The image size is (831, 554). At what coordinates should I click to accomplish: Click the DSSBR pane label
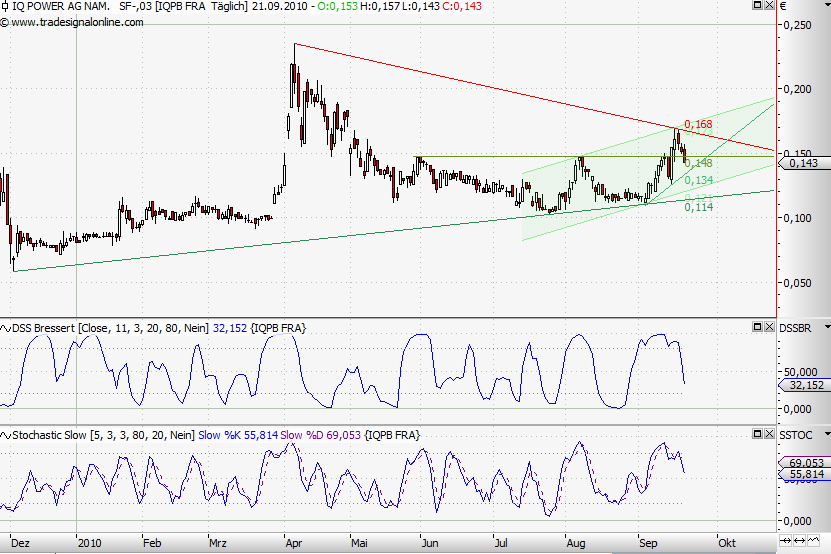[x=795, y=328]
